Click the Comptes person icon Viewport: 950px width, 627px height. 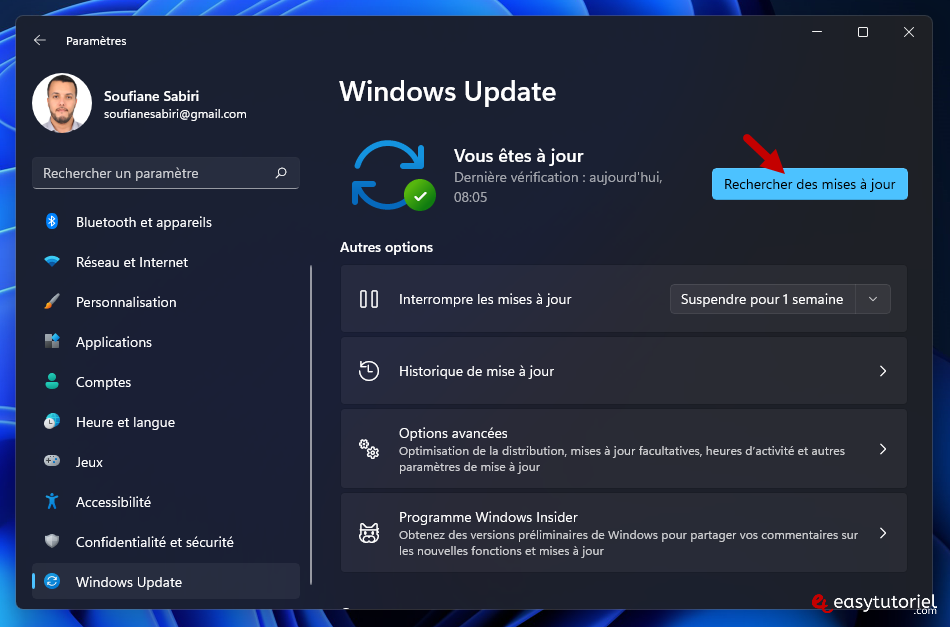52,382
